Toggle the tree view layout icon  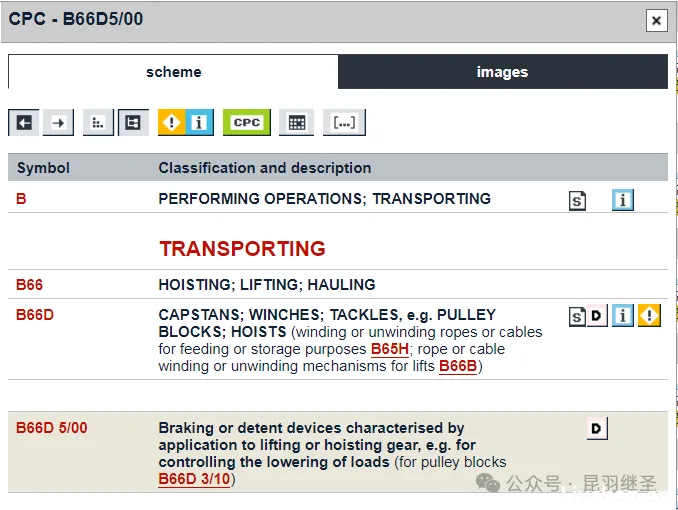pyautogui.click(x=133, y=122)
